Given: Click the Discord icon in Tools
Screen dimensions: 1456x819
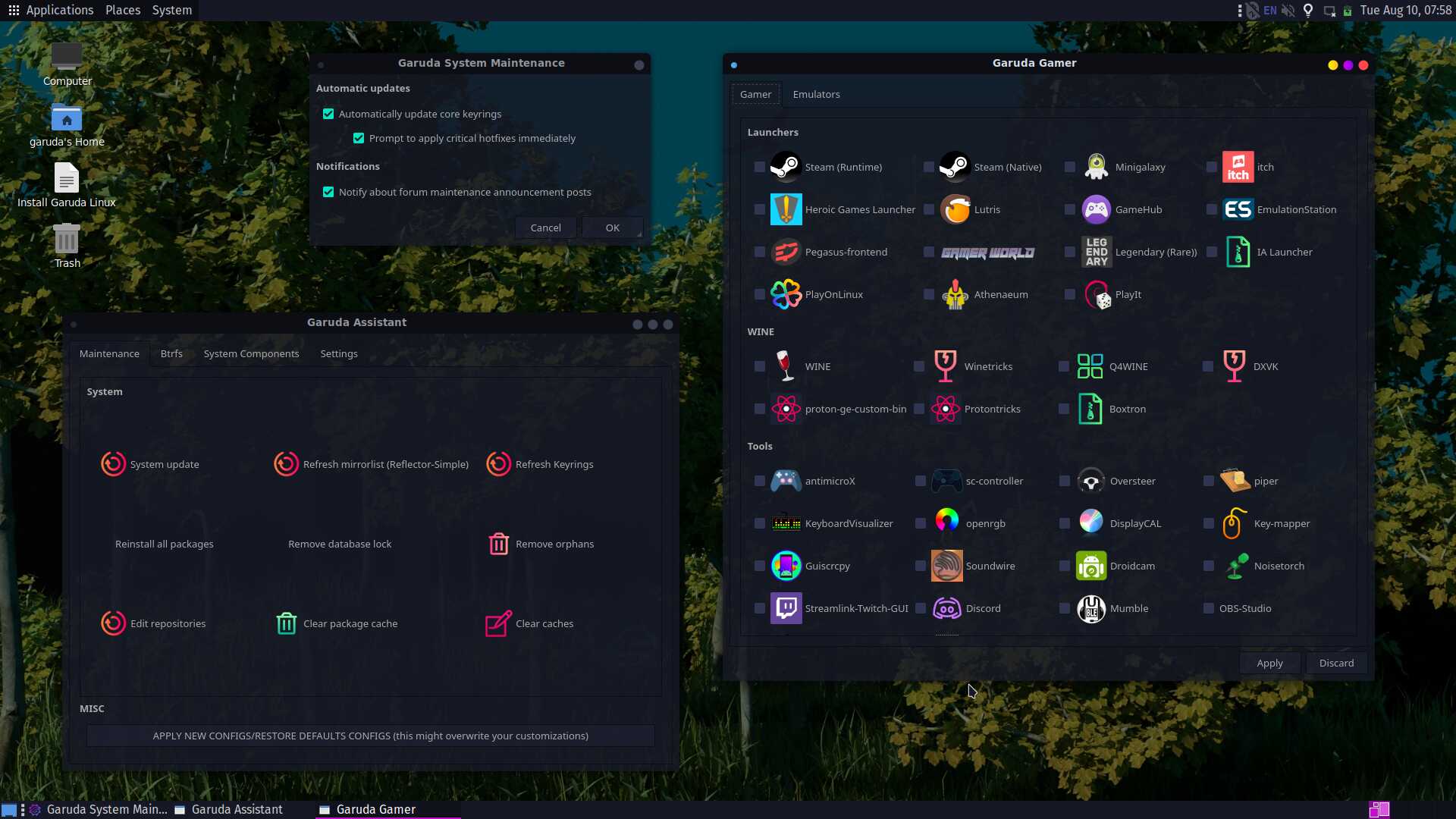Looking at the screenshot, I should 946,608.
